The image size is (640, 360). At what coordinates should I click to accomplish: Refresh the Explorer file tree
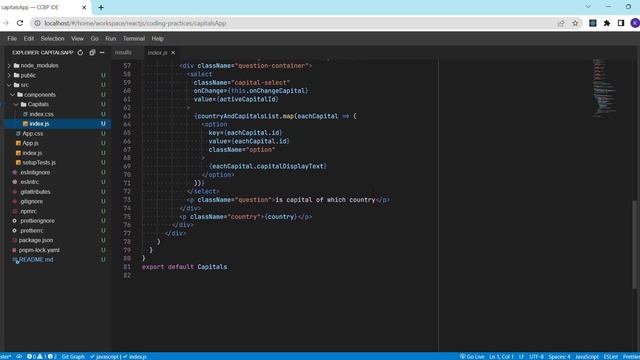point(80,53)
